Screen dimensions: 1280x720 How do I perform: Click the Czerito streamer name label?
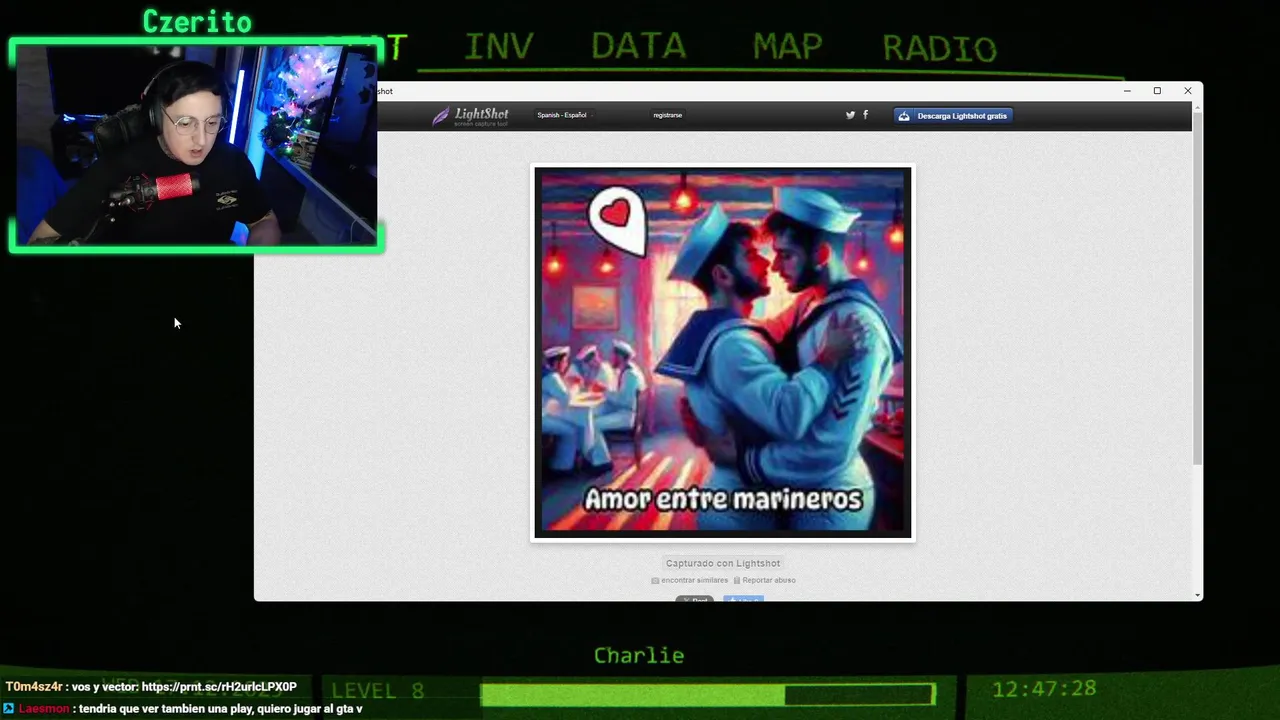click(197, 21)
